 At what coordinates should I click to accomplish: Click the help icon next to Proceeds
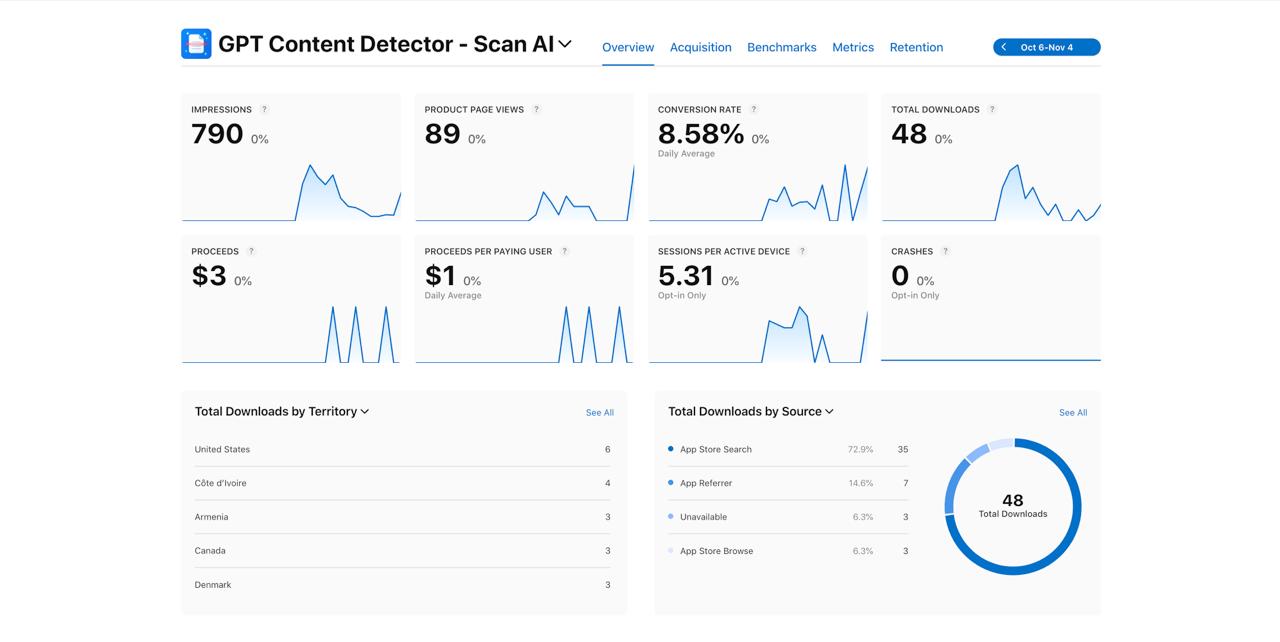(x=251, y=252)
